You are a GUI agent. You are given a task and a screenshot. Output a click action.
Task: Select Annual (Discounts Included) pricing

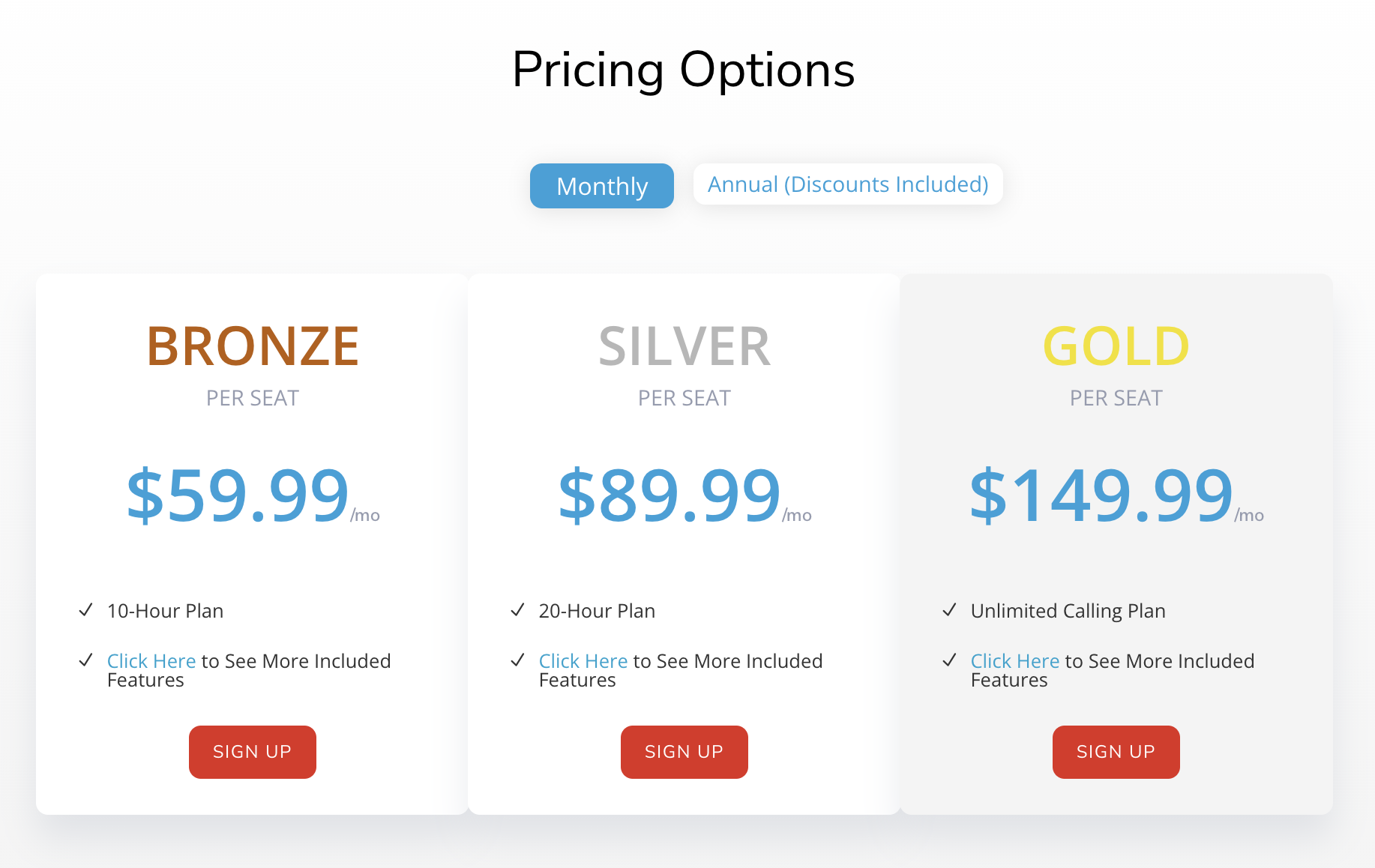(x=847, y=184)
